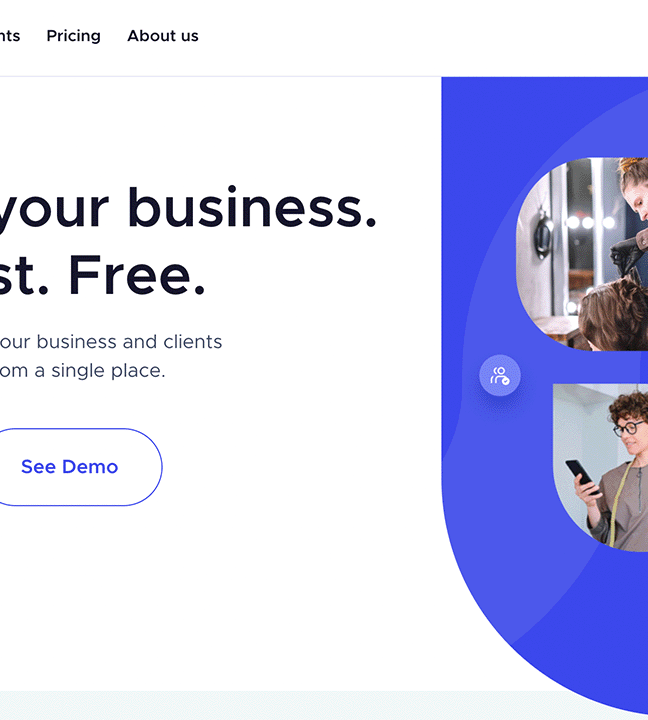Click the client checkmark circular icon
Viewport: 648px width, 720px height.
coord(500,375)
